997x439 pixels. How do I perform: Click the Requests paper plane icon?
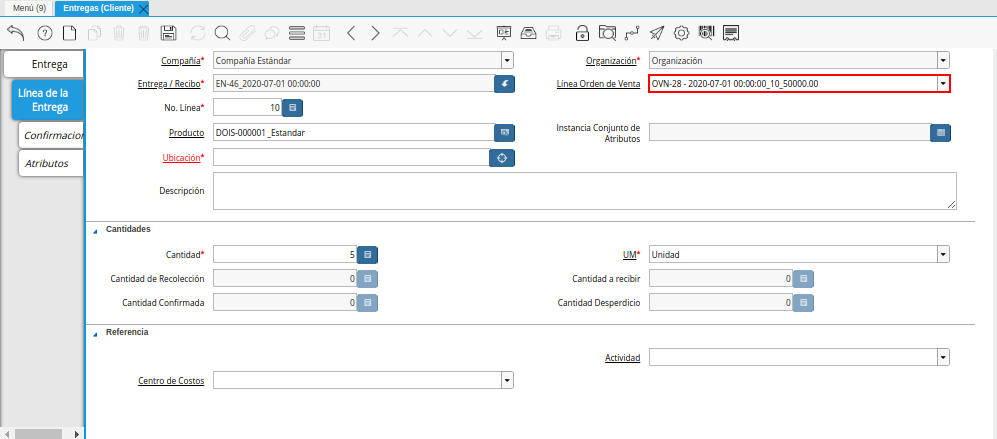point(657,33)
